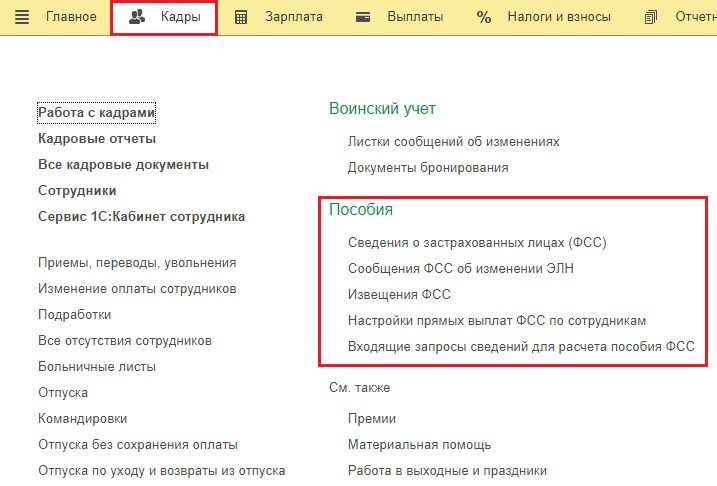Open Кадровые отчеты
The height and width of the screenshot is (486, 717).
point(97,138)
